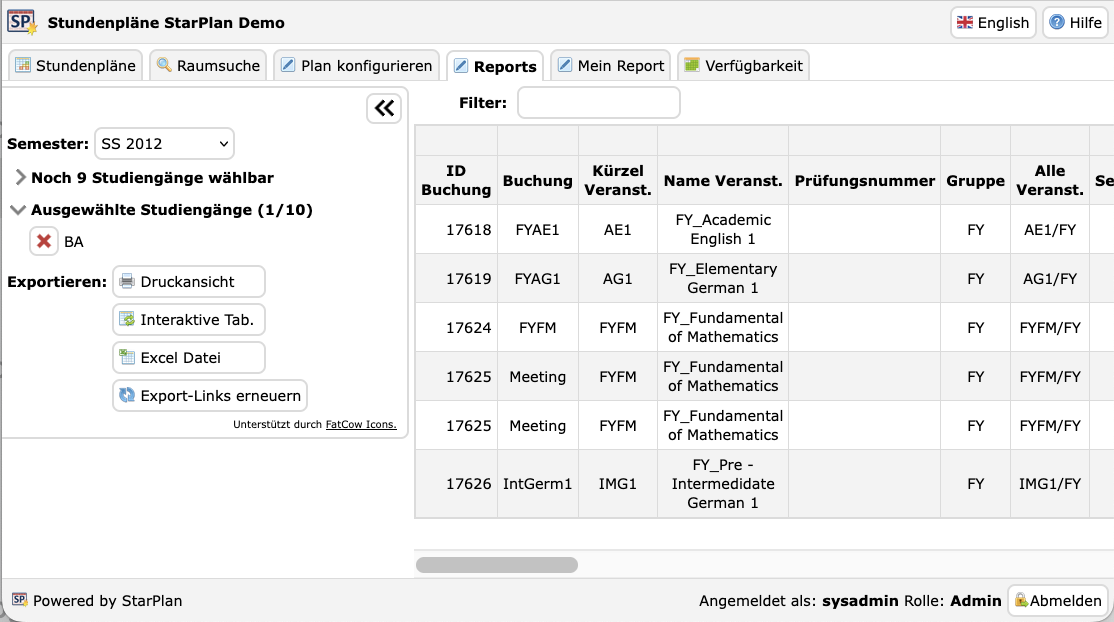
Task: Open Hilfe help button
Action: tap(1075, 23)
